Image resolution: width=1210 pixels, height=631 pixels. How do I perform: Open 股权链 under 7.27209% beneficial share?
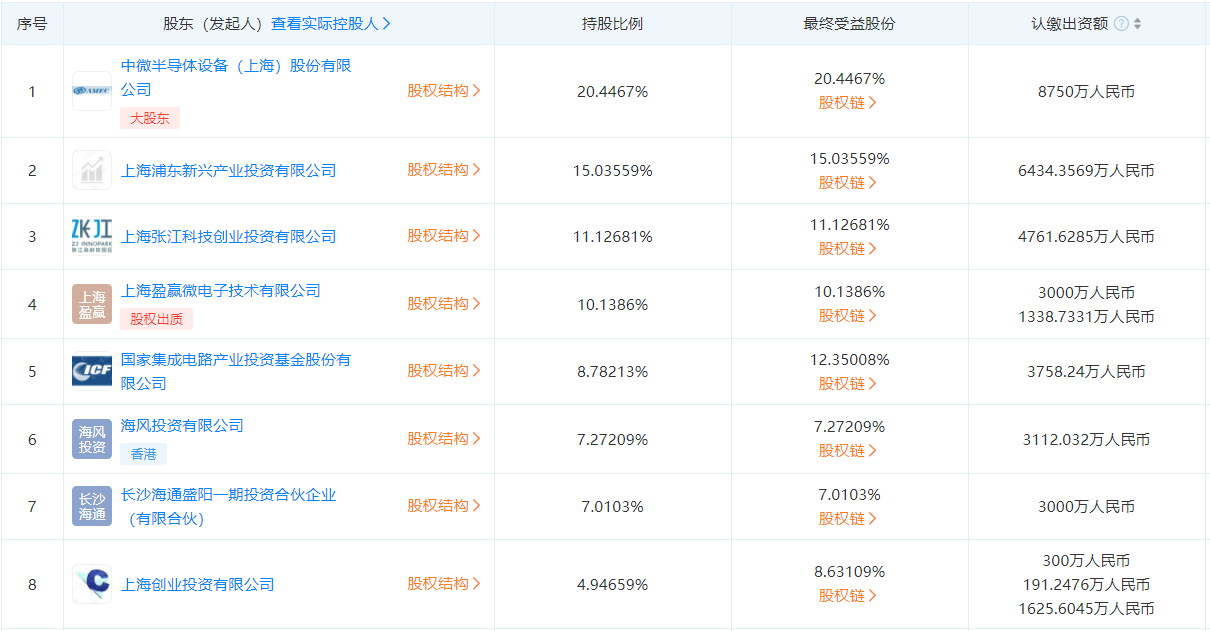[848, 451]
